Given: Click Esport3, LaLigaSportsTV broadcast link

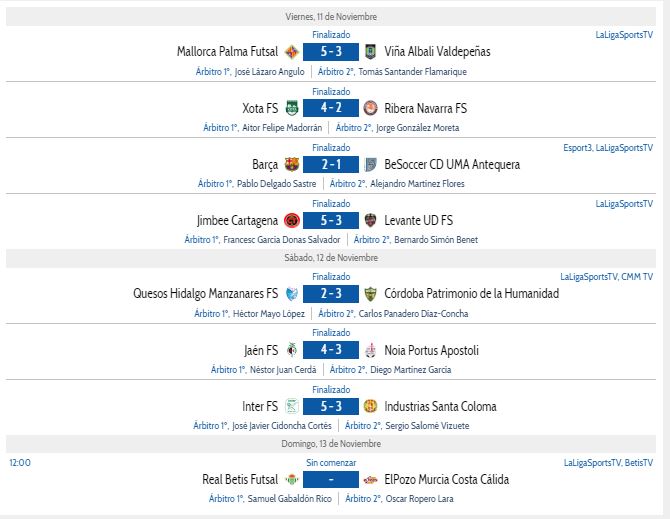Looking at the screenshot, I should click(x=608, y=148).
